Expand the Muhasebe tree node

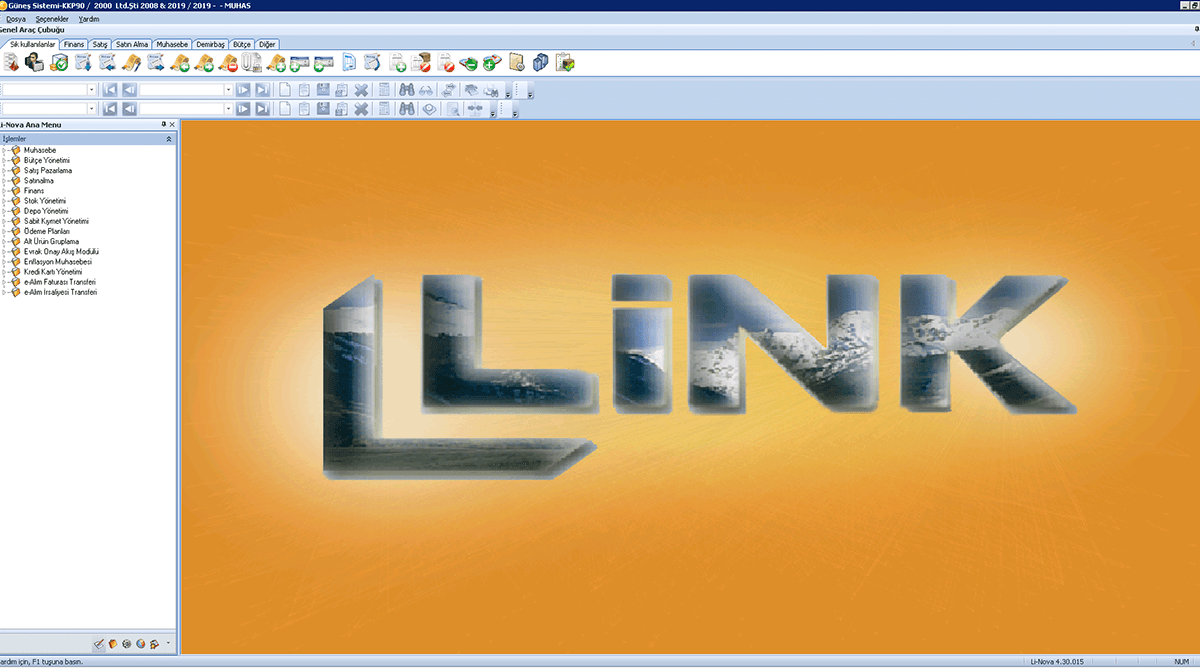coord(4,150)
